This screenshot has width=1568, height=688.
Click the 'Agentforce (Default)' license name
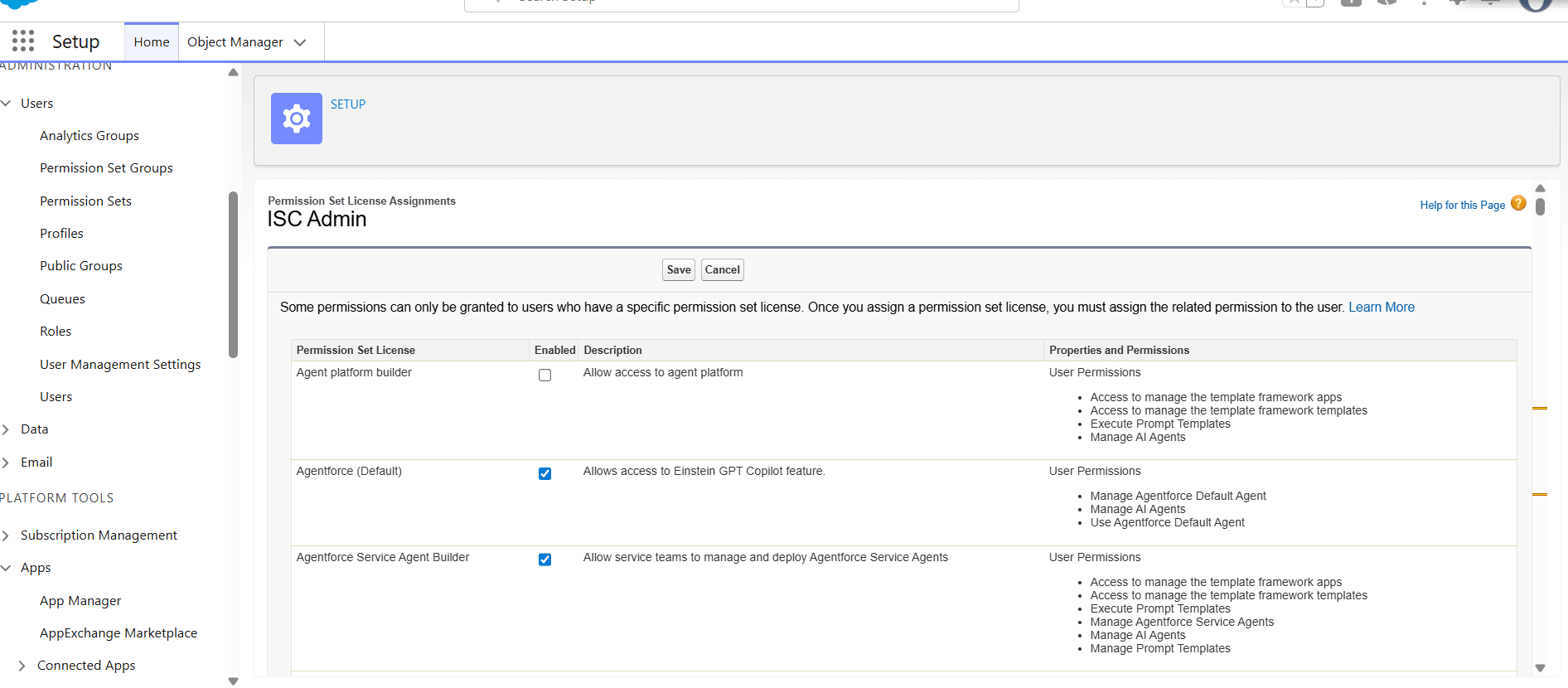[349, 472]
